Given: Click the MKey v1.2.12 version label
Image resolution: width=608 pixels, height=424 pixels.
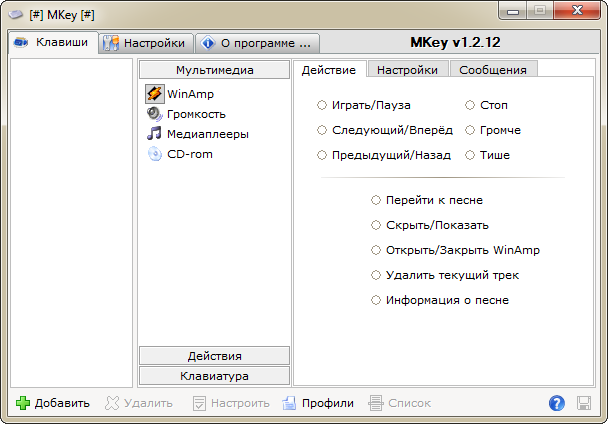Looking at the screenshot, I should click(x=455, y=42).
